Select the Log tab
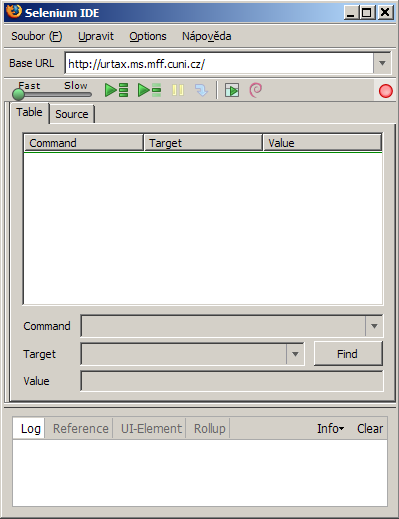 30,428
